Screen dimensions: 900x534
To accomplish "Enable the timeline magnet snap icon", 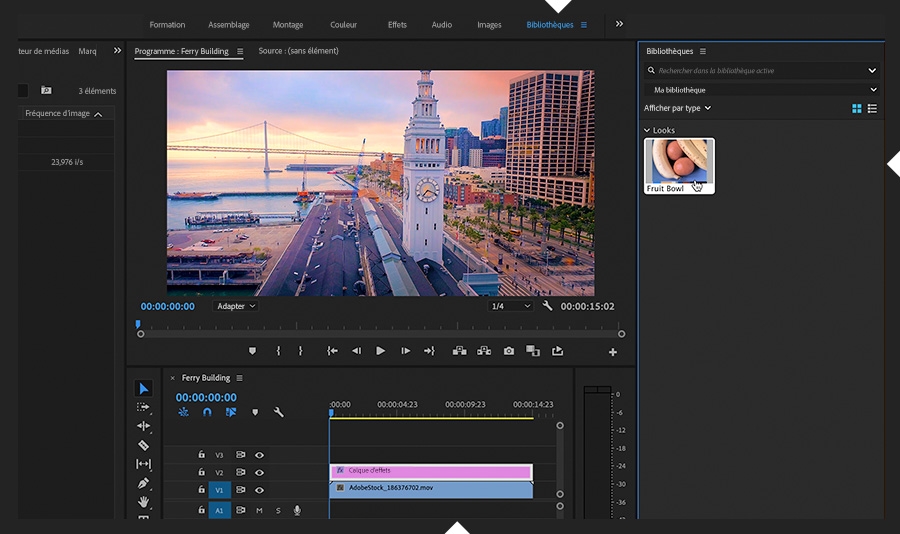I will 207,412.
